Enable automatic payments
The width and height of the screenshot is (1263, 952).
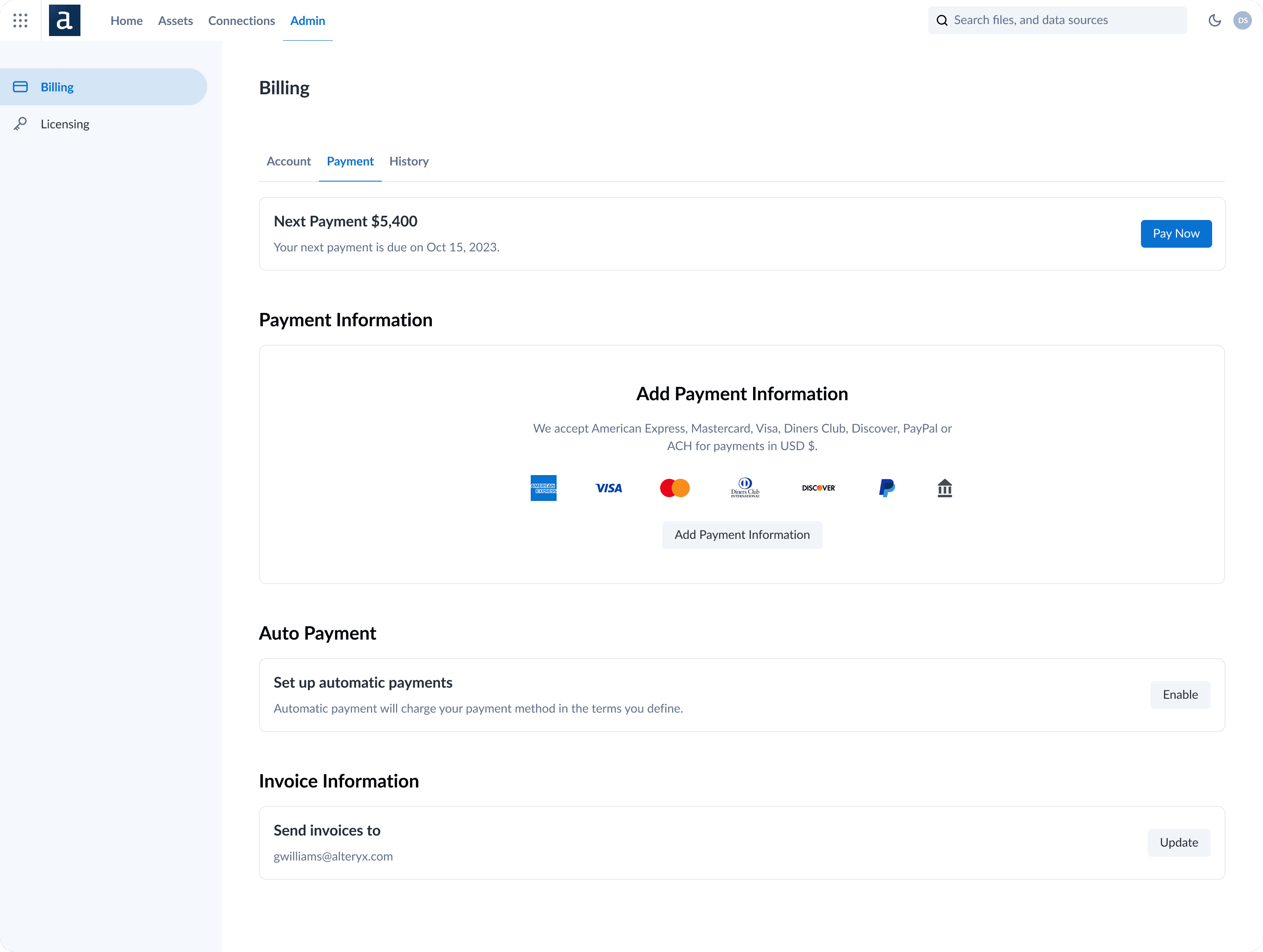(1180, 695)
